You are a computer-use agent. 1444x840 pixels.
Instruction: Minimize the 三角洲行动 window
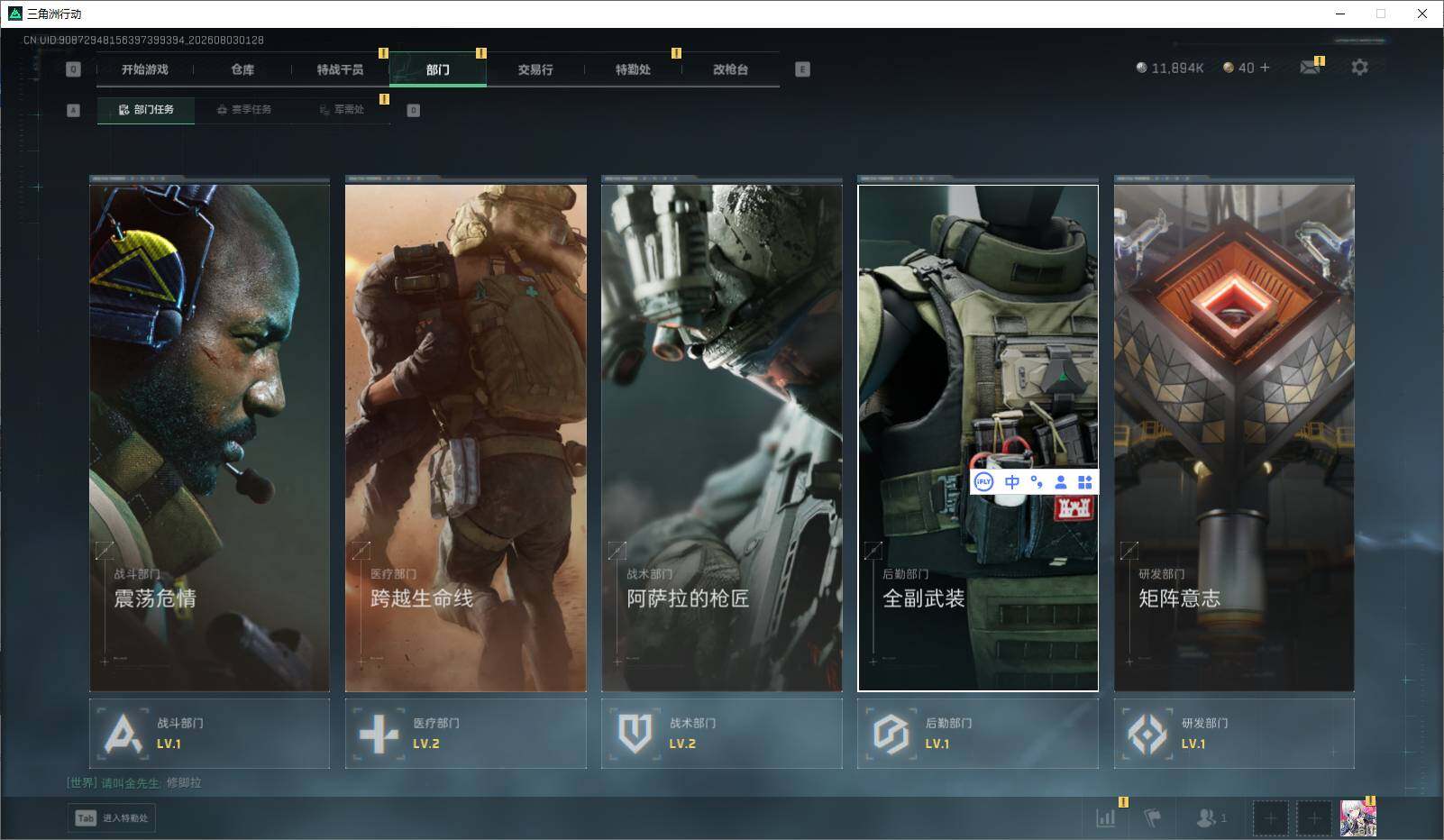(1339, 14)
